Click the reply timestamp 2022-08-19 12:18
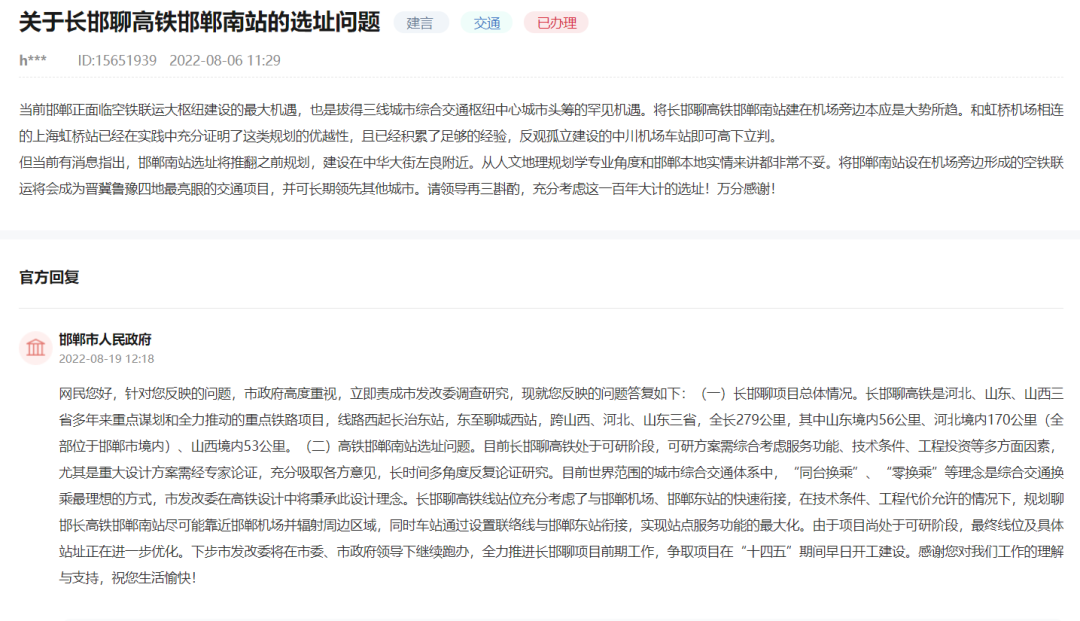The height and width of the screenshot is (621, 1080). click(106, 359)
